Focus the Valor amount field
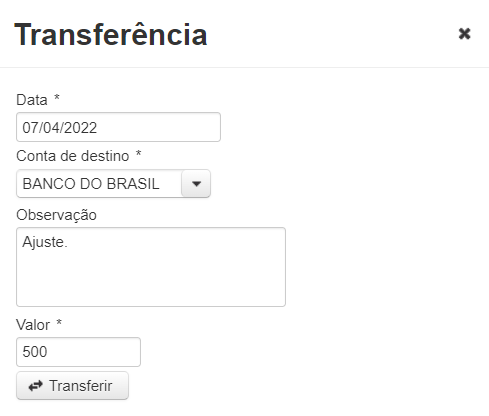The width and height of the screenshot is (489, 416). tap(78, 352)
